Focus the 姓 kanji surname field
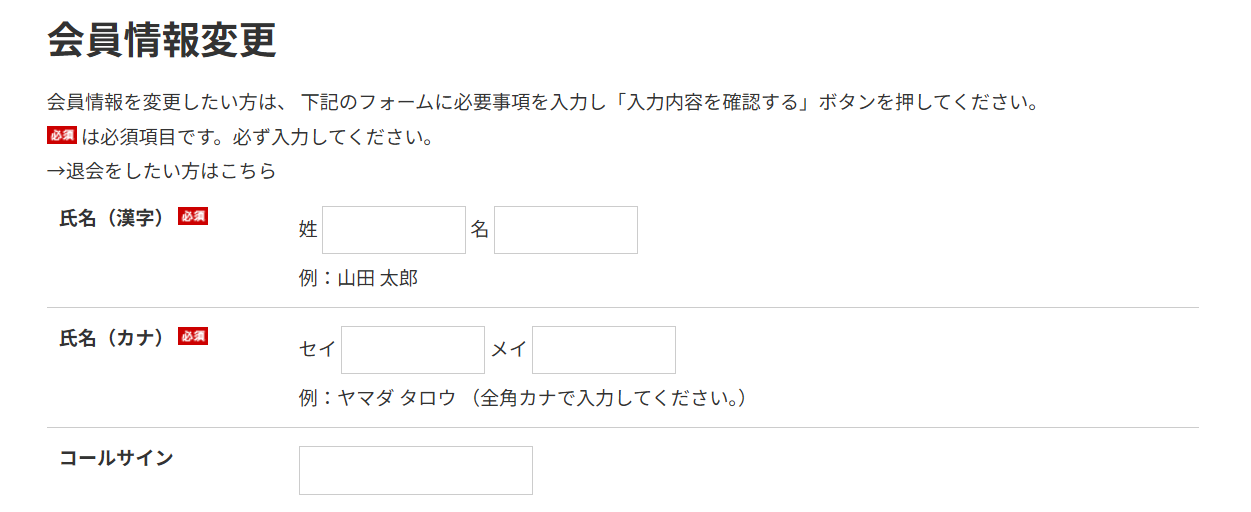Viewport: 1251px width, 512px height. click(394, 230)
